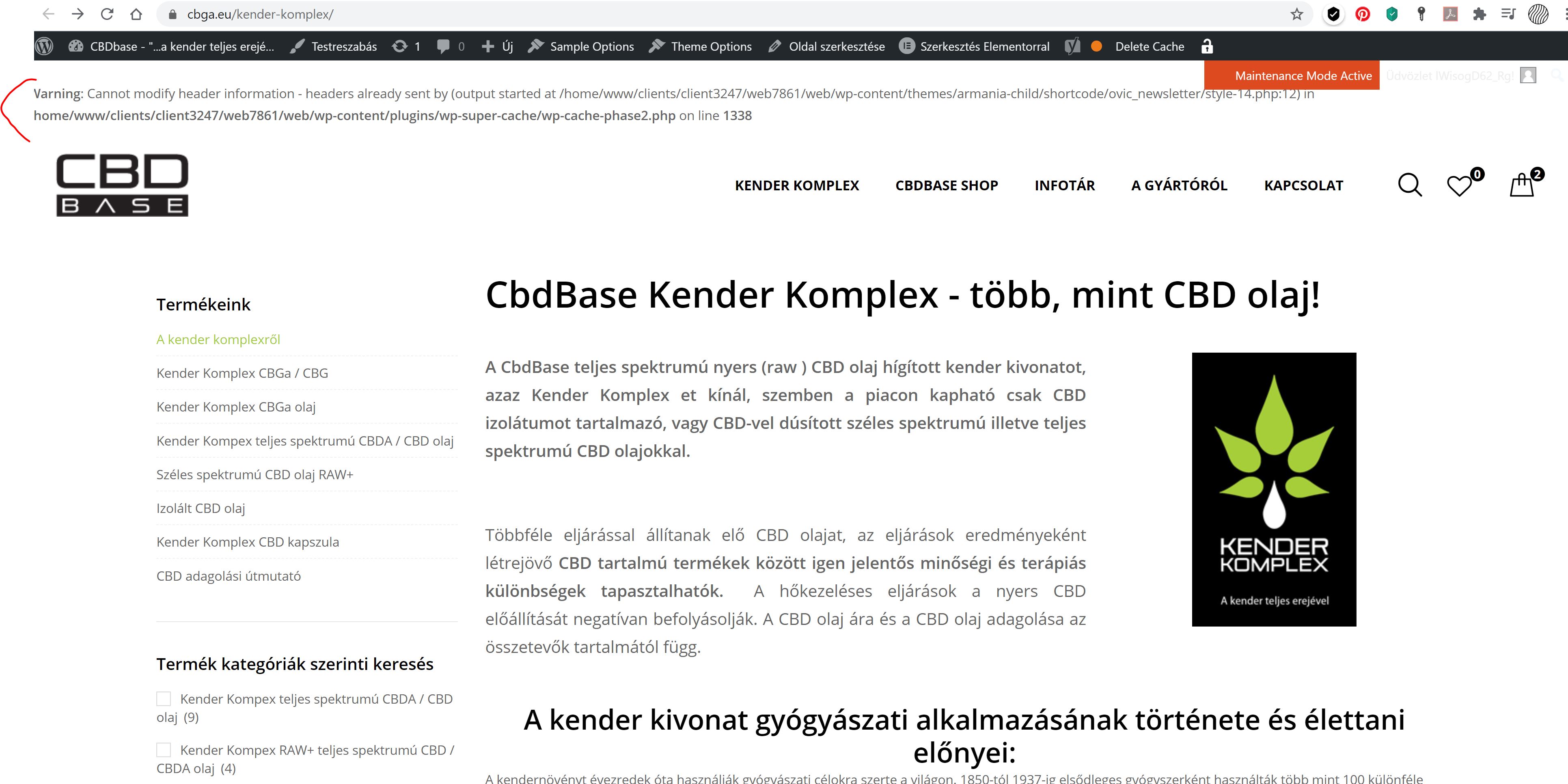The width and height of the screenshot is (1568, 784).
Task: Open the browser home page icon
Action: click(x=136, y=14)
